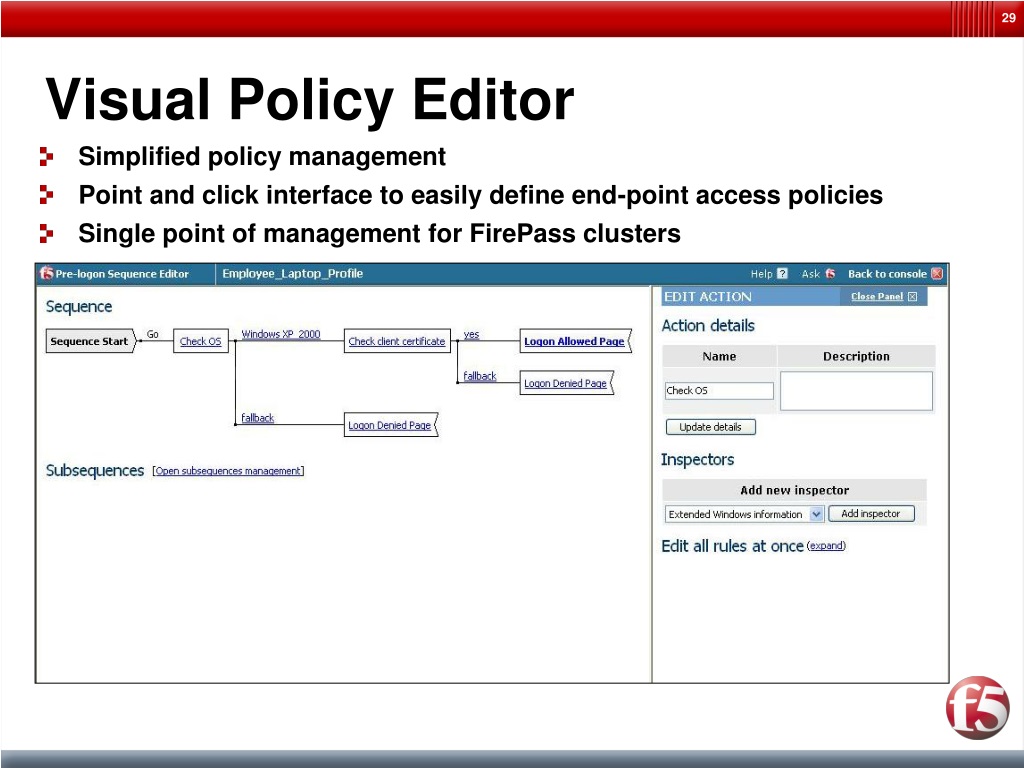Click the Add inspector button
This screenshot has height=768, width=1024.
871,514
